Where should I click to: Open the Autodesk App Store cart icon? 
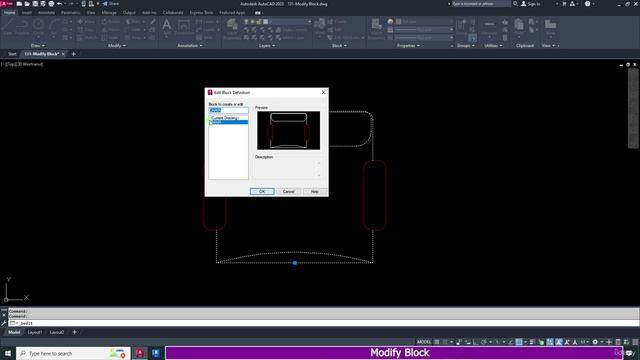pos(564,4)
